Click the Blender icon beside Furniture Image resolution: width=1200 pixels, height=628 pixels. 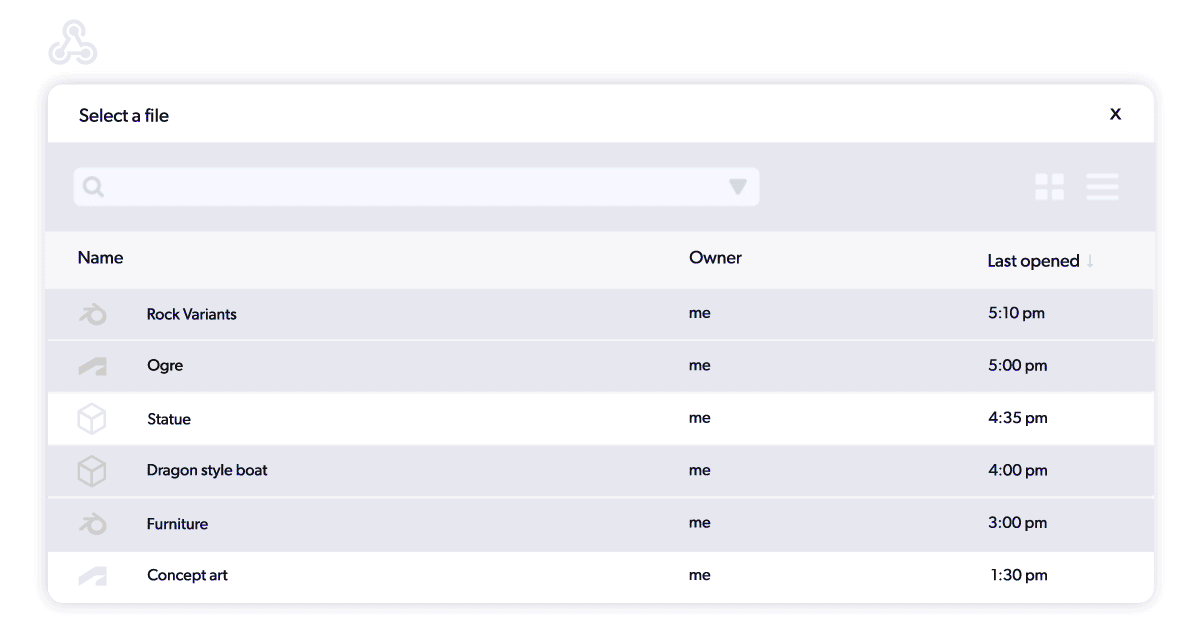(x=92, y=524)
